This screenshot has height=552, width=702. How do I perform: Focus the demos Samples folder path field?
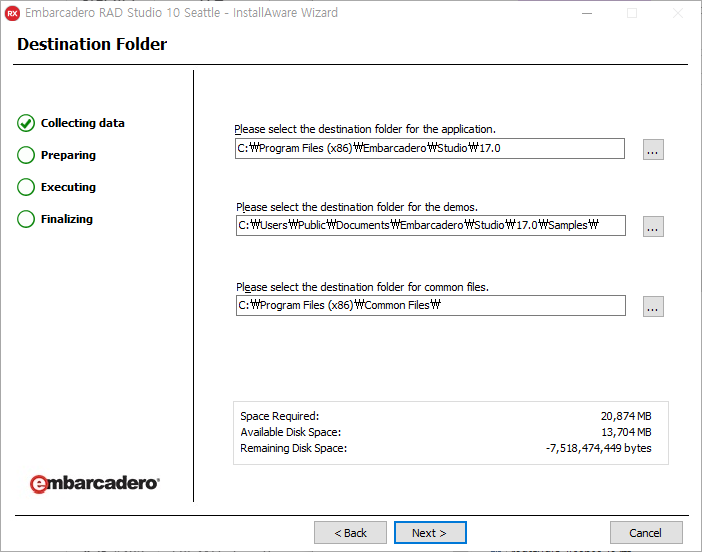[429, 226]
